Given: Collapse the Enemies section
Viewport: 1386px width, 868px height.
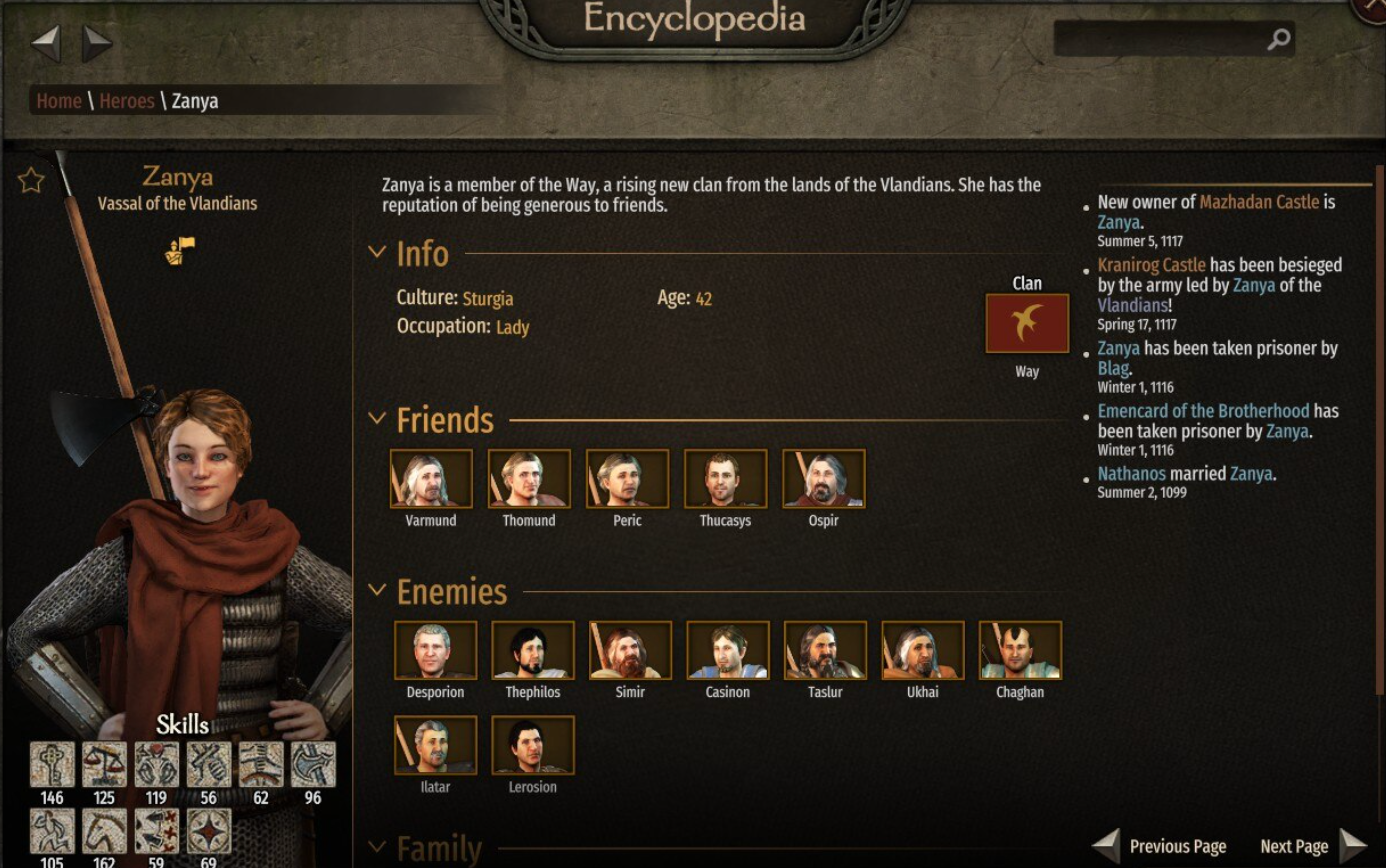Looking at the screenshot, I should 377,590.
